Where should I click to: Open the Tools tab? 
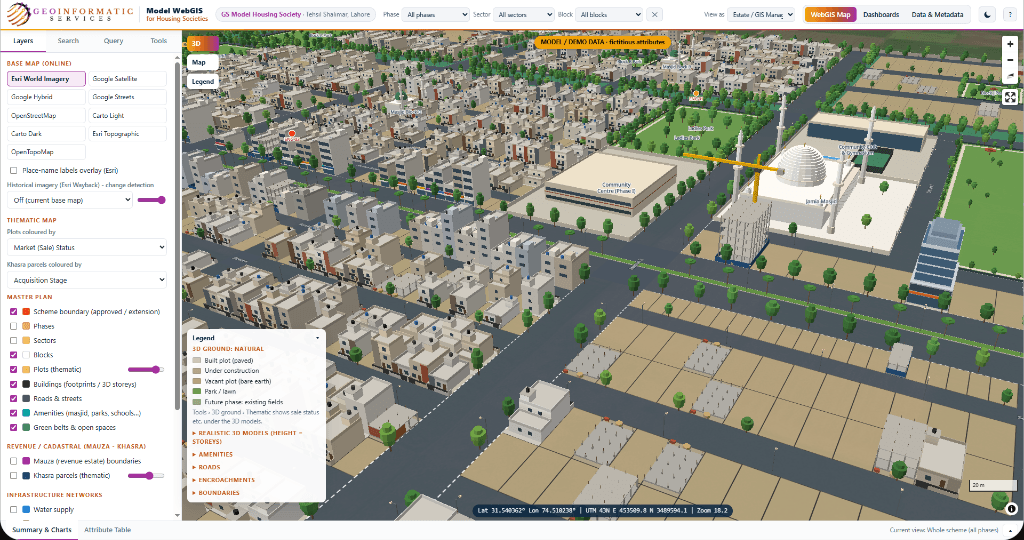(x=159, y=40)
